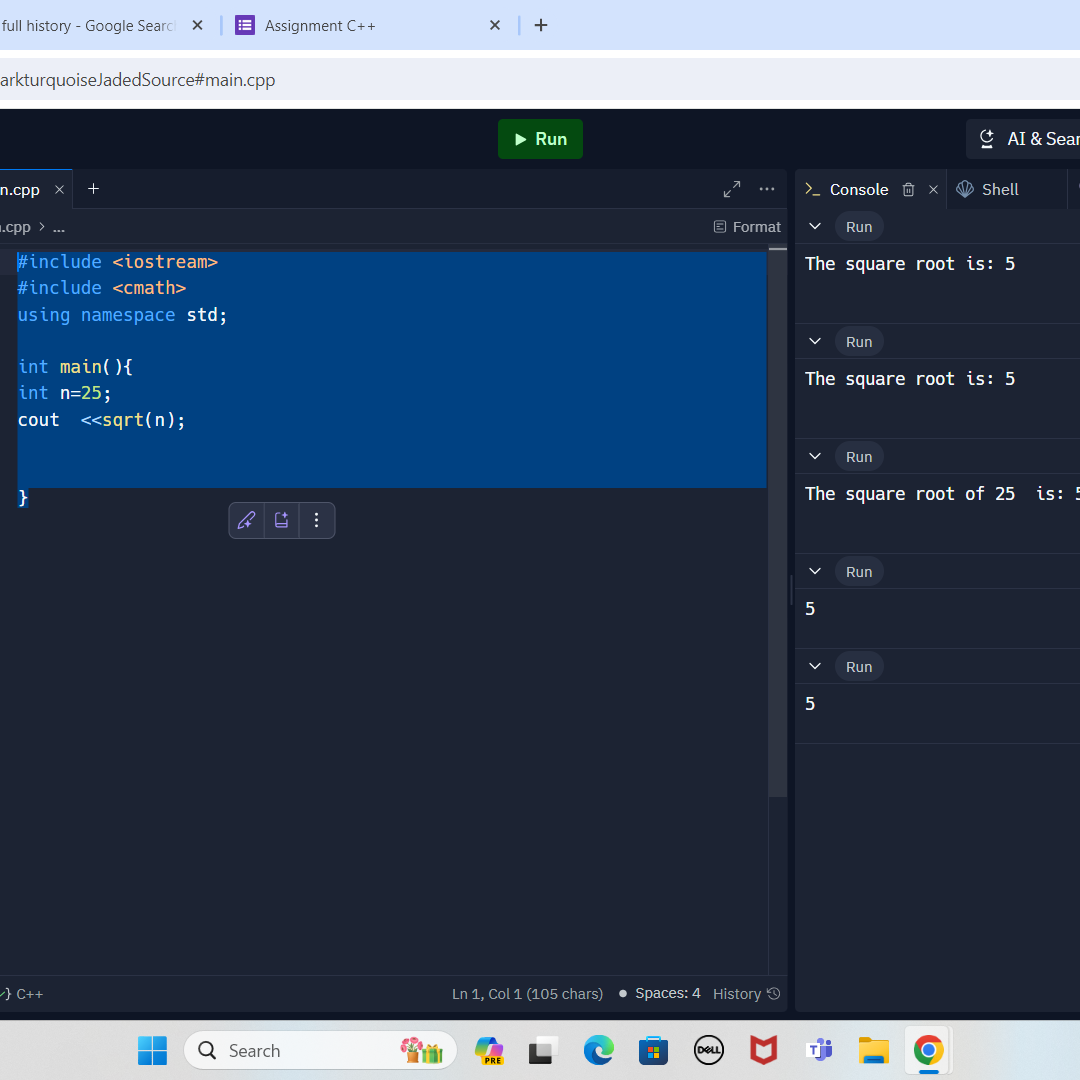Switch to Assignment C++ browser tab
Viewport: 1080px width, 1080px height.
[x=320, y=26]
